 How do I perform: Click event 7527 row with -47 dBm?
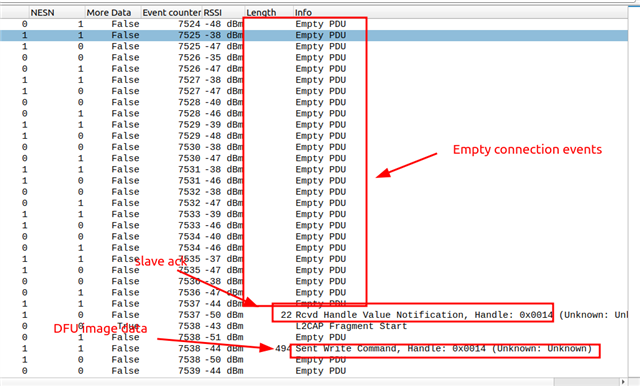(x=314, y=91)
